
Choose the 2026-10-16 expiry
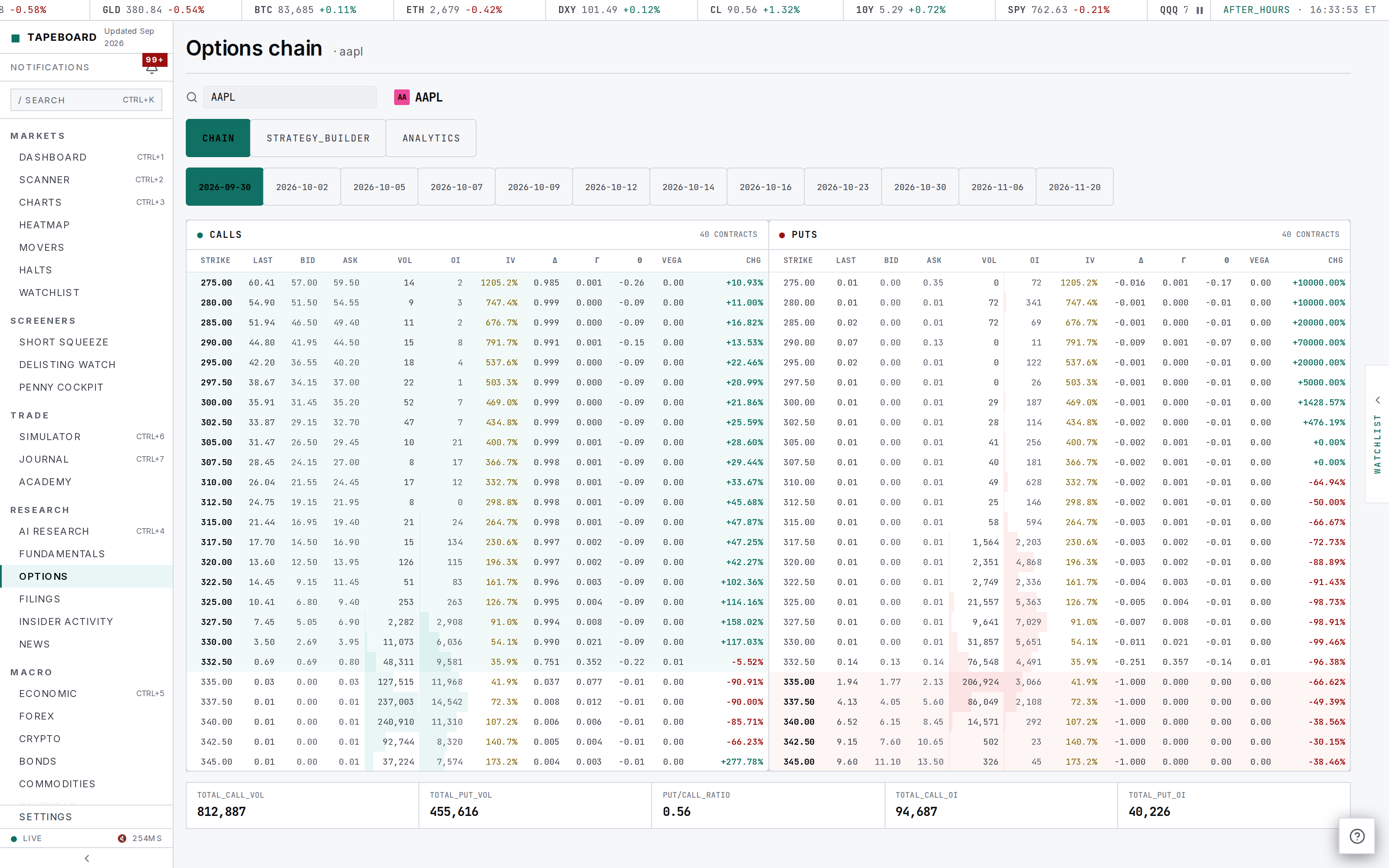[x=766, y=187]
